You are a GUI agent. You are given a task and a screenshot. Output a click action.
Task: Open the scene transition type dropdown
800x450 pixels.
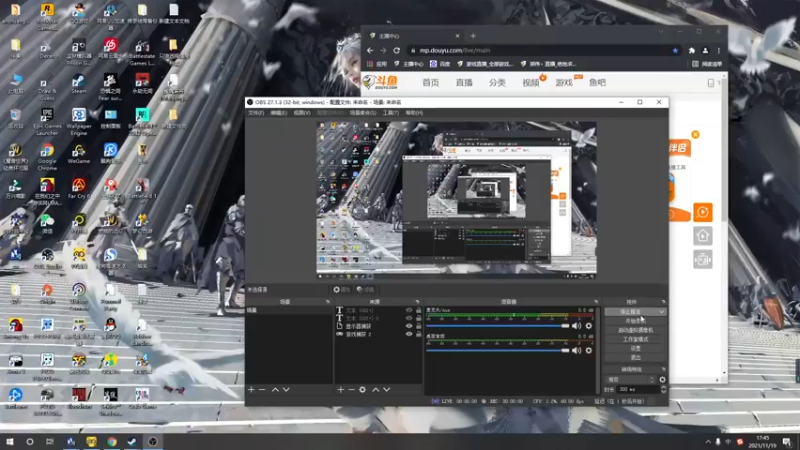(x=631, y=380)
